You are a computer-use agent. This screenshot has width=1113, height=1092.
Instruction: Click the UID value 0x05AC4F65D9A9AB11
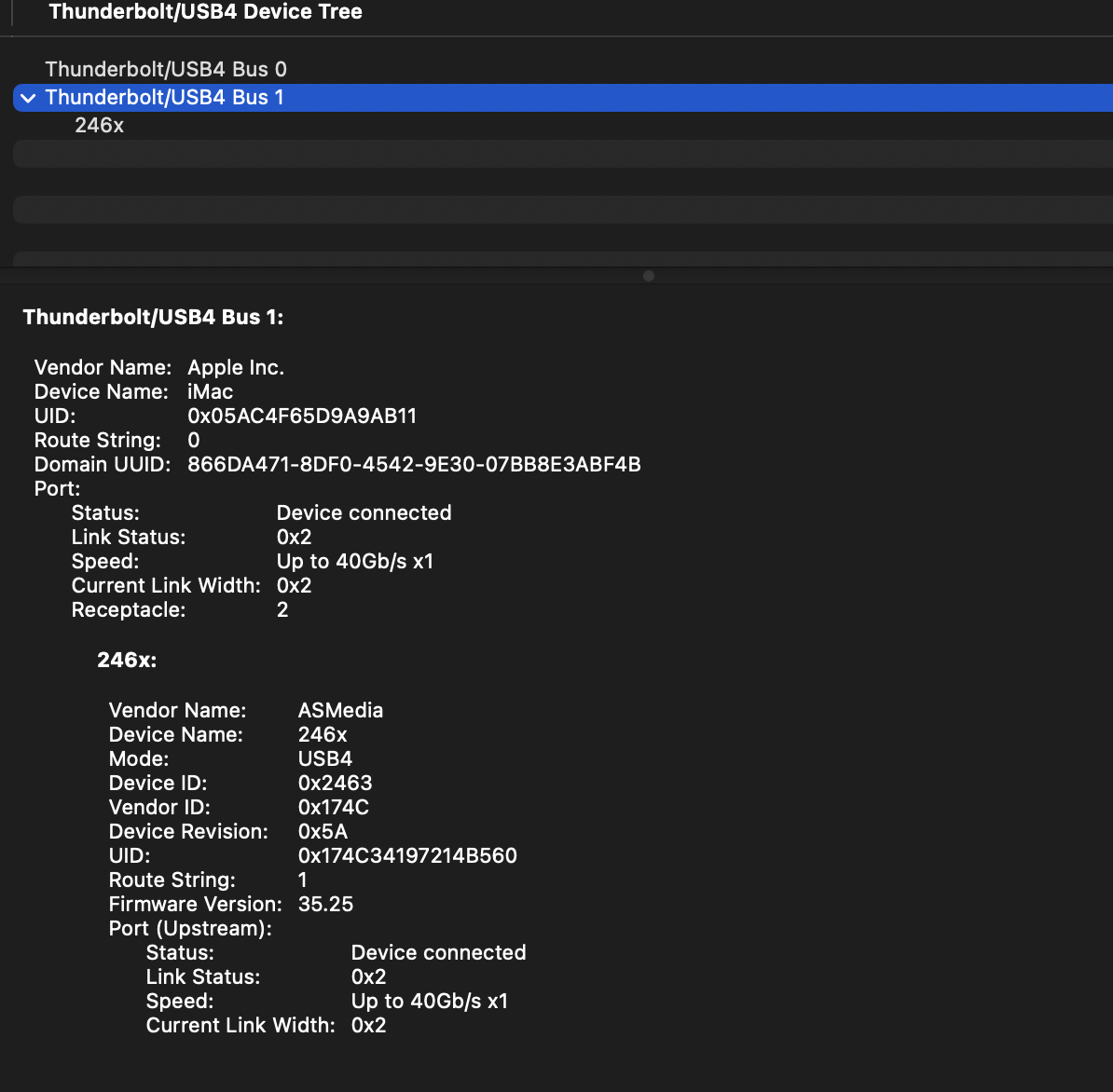(302, 416)
